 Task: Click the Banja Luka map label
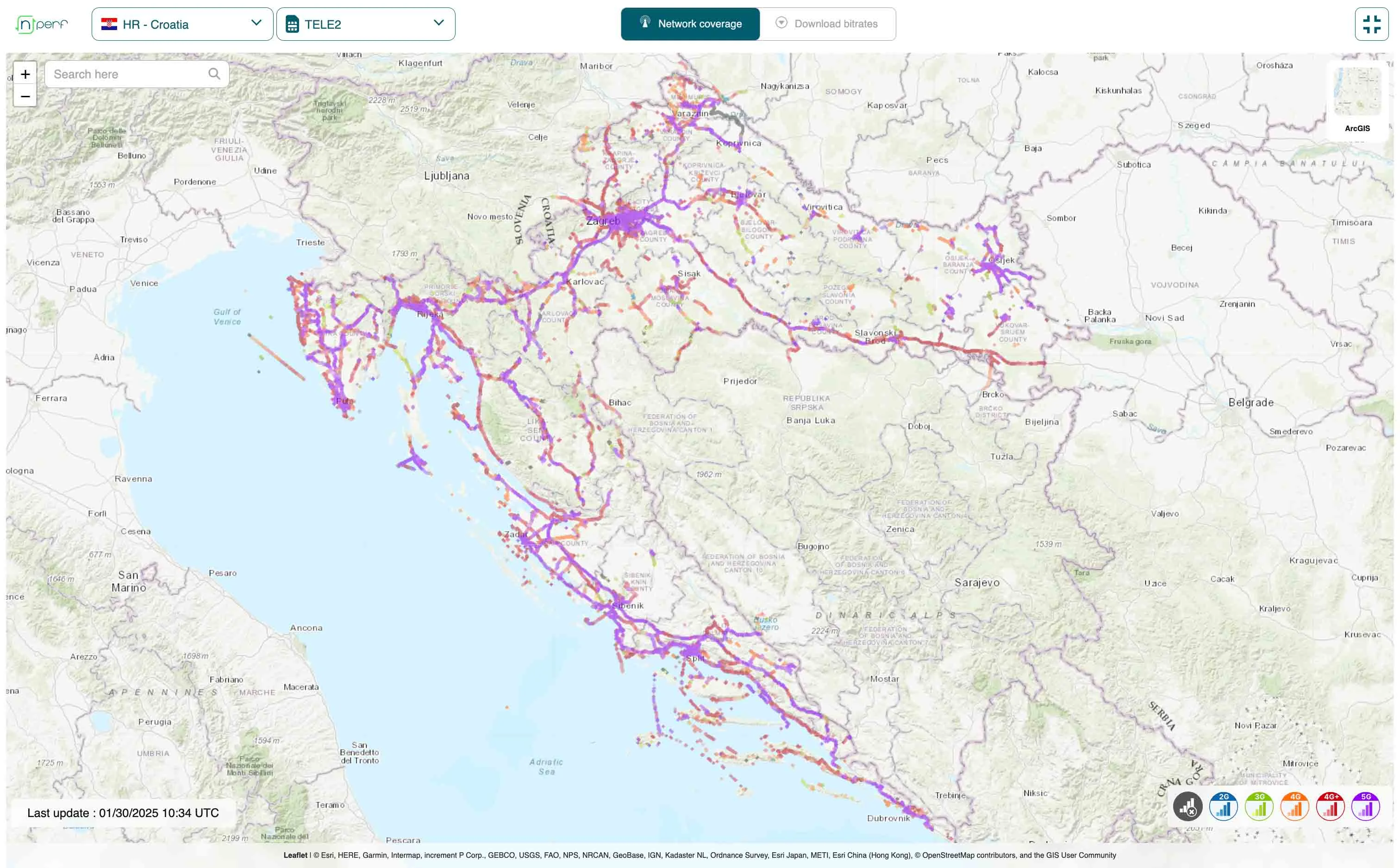(810, 420)
